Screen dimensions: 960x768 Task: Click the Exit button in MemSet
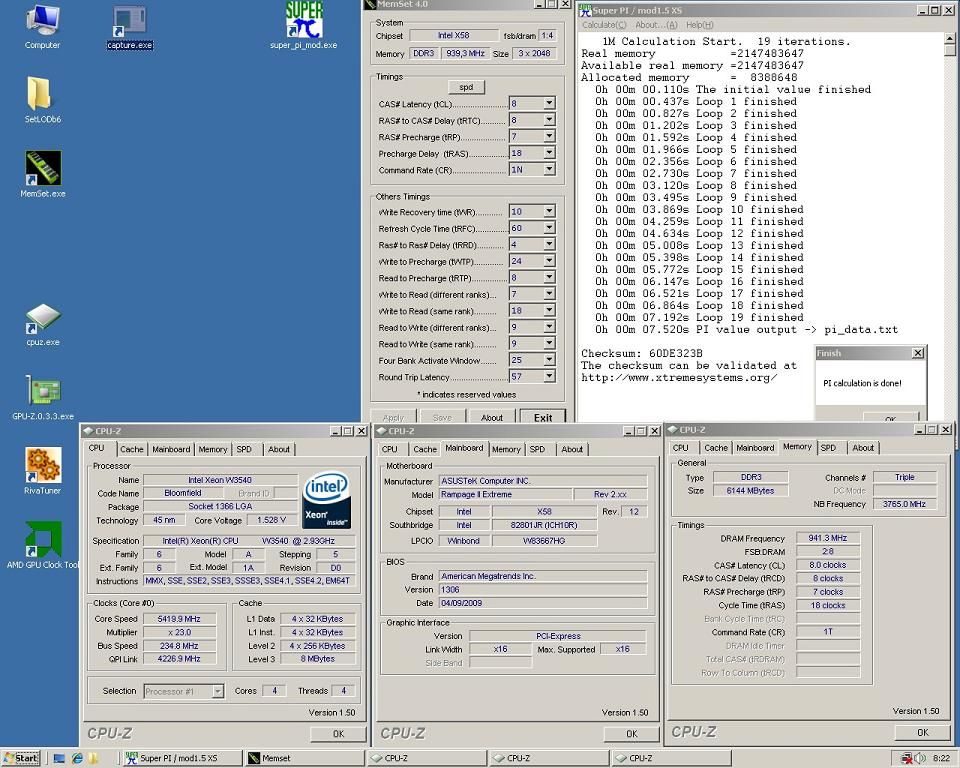[x=542, y=417]
